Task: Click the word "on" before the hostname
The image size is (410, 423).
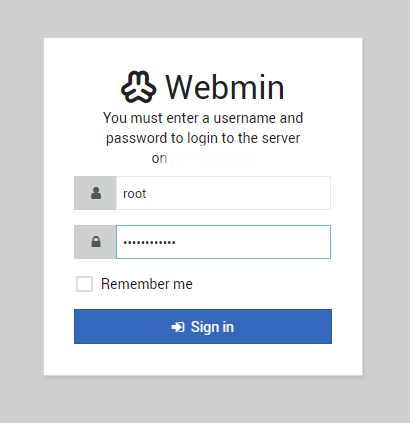Action: (x=159, y=159)
